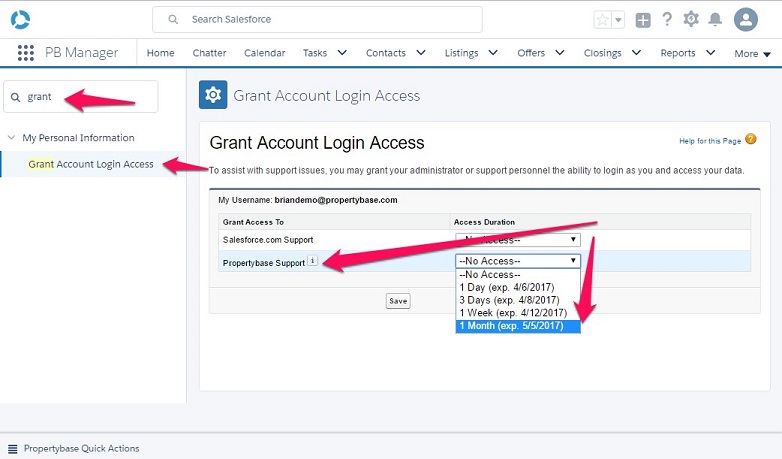Choose --No Access-- in dropdown list
Screen dimensions: 782x459
click(x=518, y=274)
